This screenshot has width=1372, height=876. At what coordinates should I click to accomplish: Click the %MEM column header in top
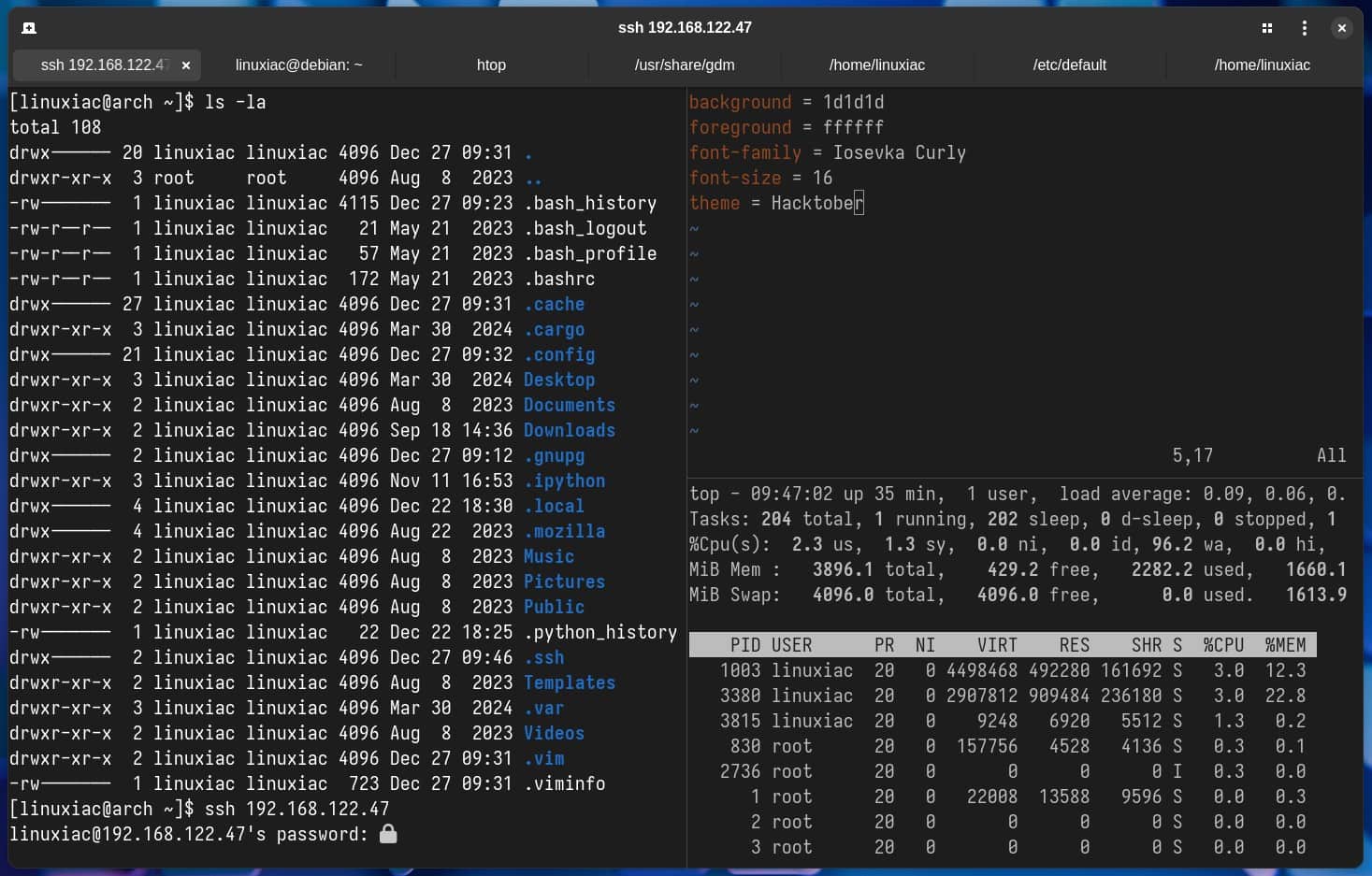[x=1285, y=644]
